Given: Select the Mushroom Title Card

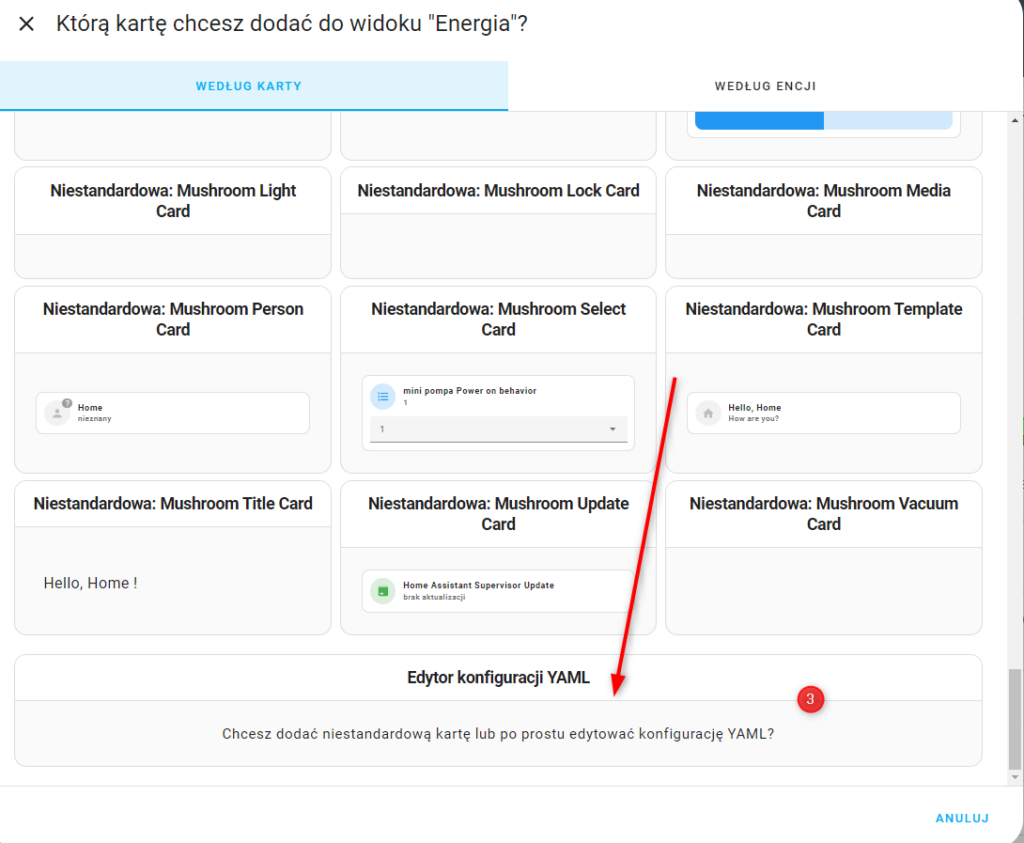Looking at the screenshot, I should click(173, 504).
